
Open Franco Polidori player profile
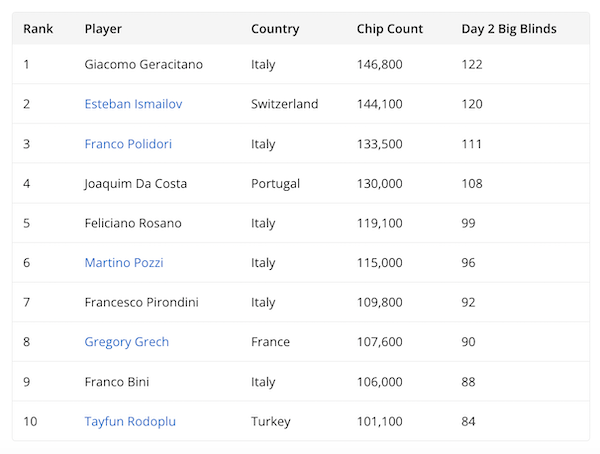tap(128, 144)
